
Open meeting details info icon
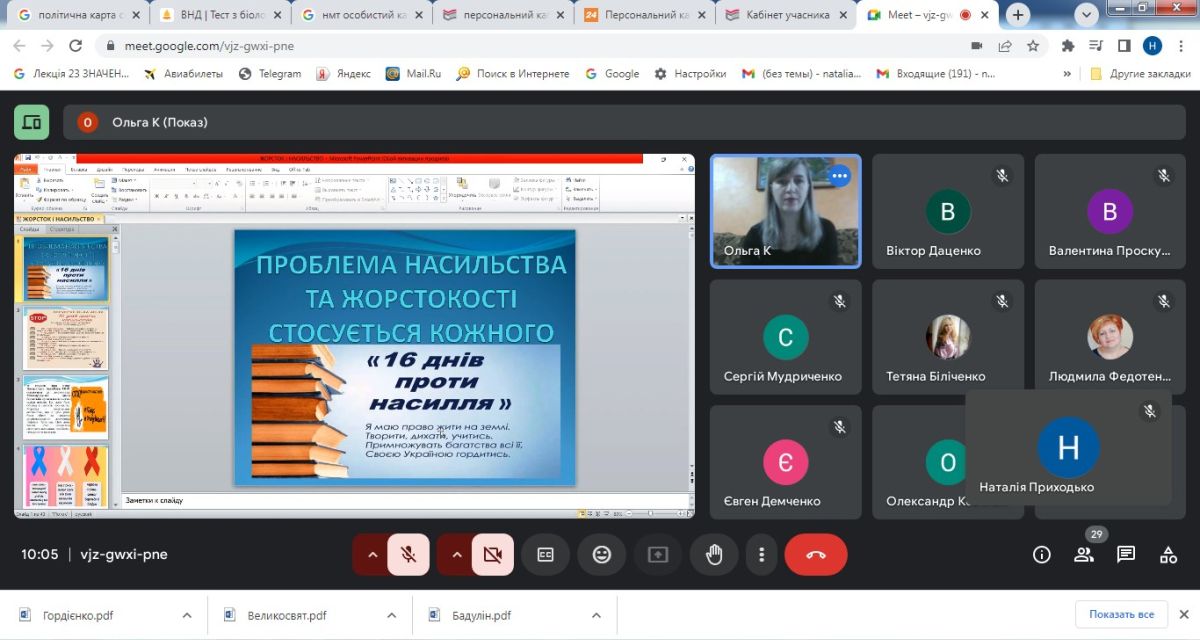coord(1042,555)
